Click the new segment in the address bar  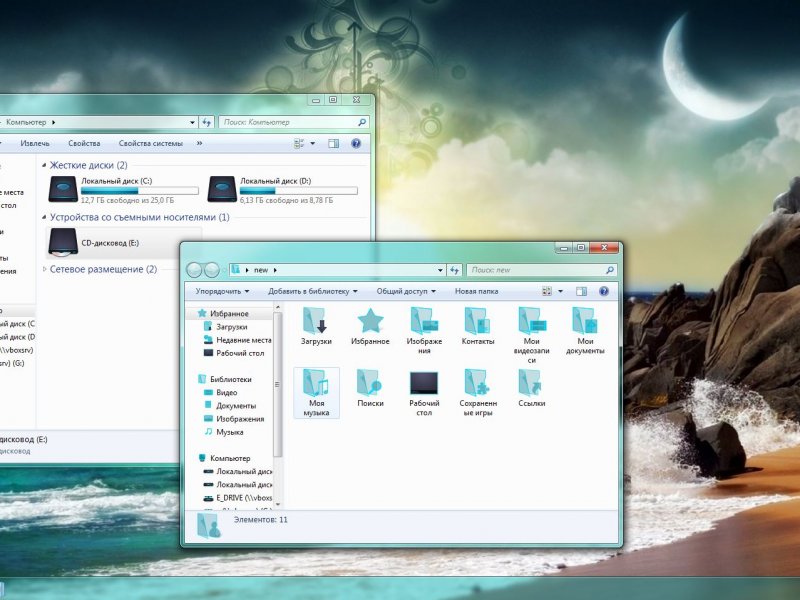(261, 270)
